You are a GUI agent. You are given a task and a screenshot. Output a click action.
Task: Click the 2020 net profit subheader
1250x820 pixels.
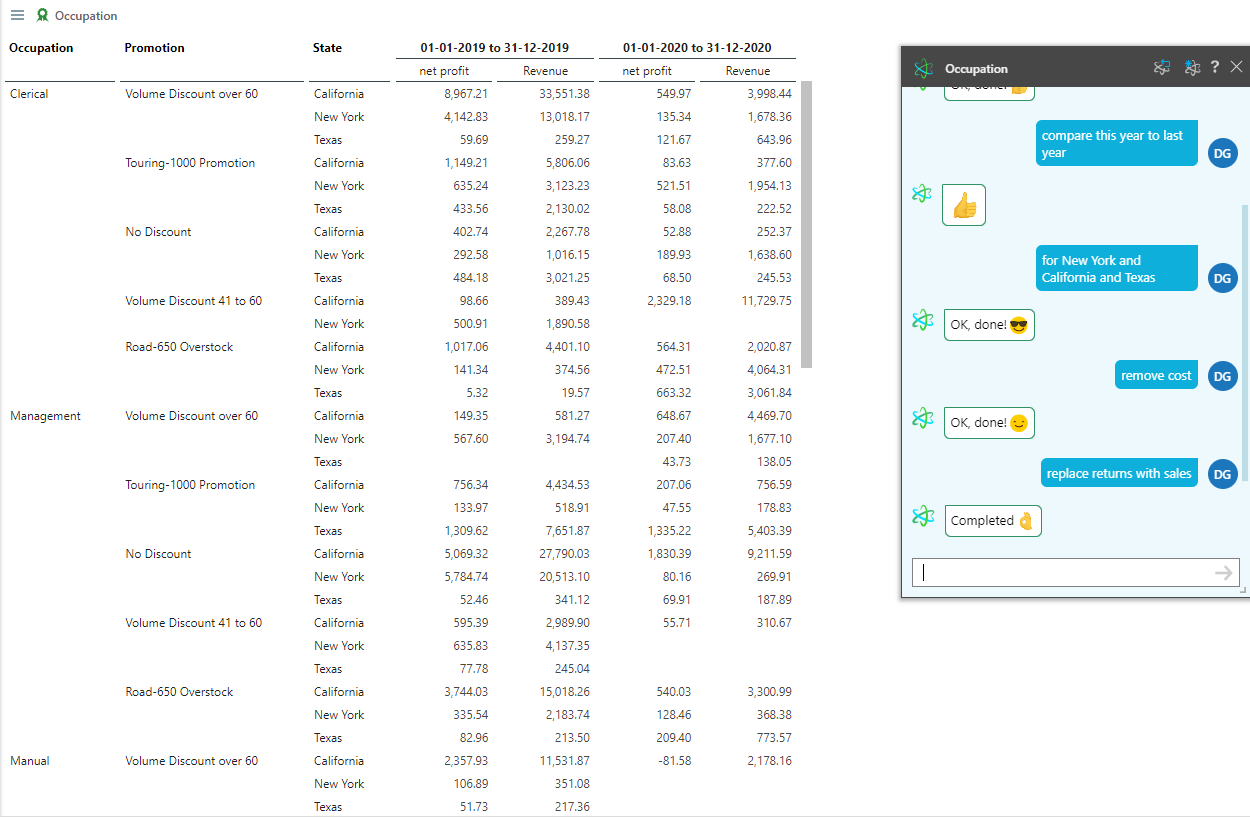click(x=647, y=71)
